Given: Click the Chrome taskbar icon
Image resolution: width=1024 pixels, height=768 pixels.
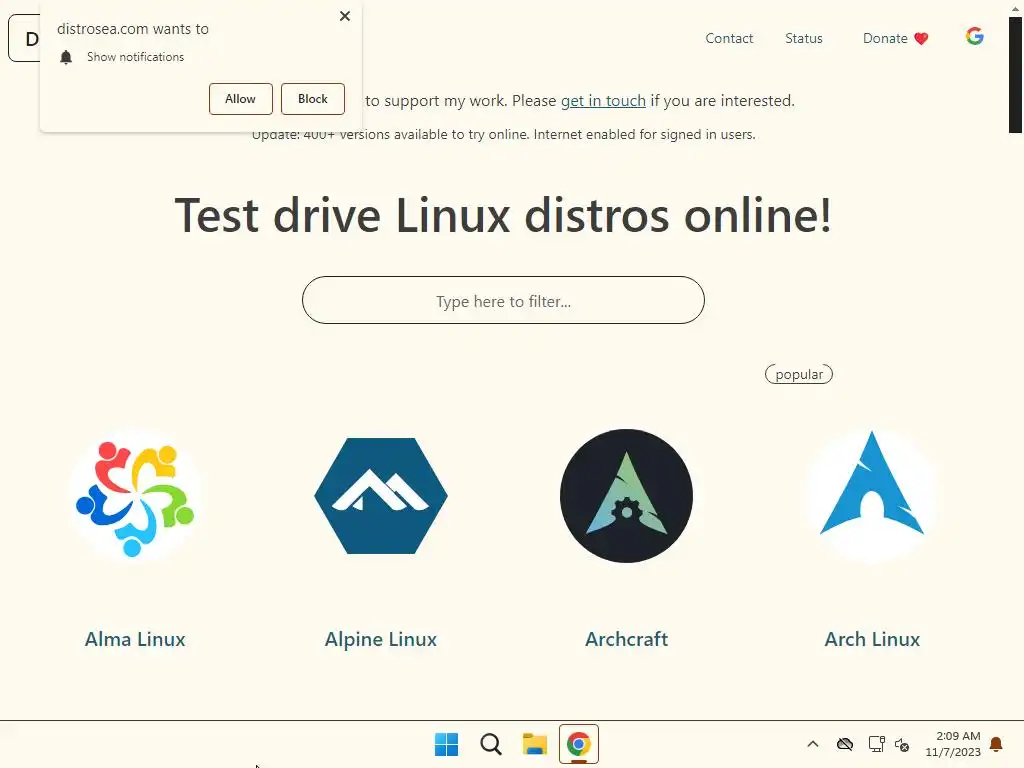Looking at the screenshot, I should click(579, 744).
